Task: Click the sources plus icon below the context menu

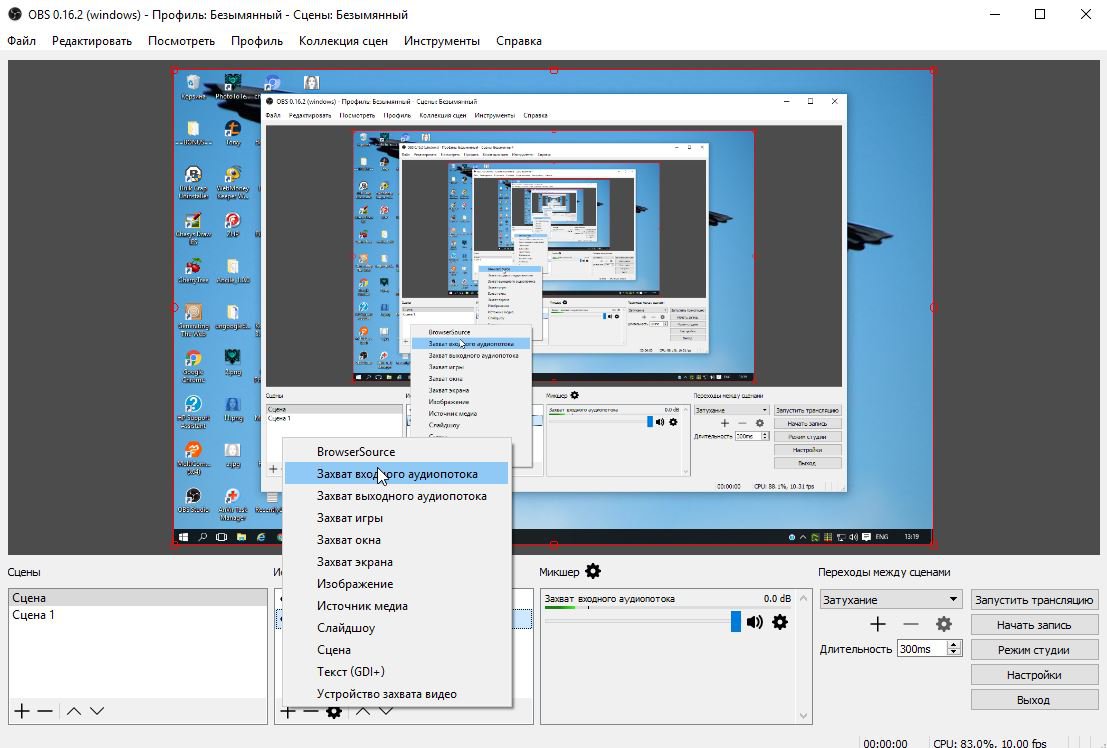Action: click(287, 712)
